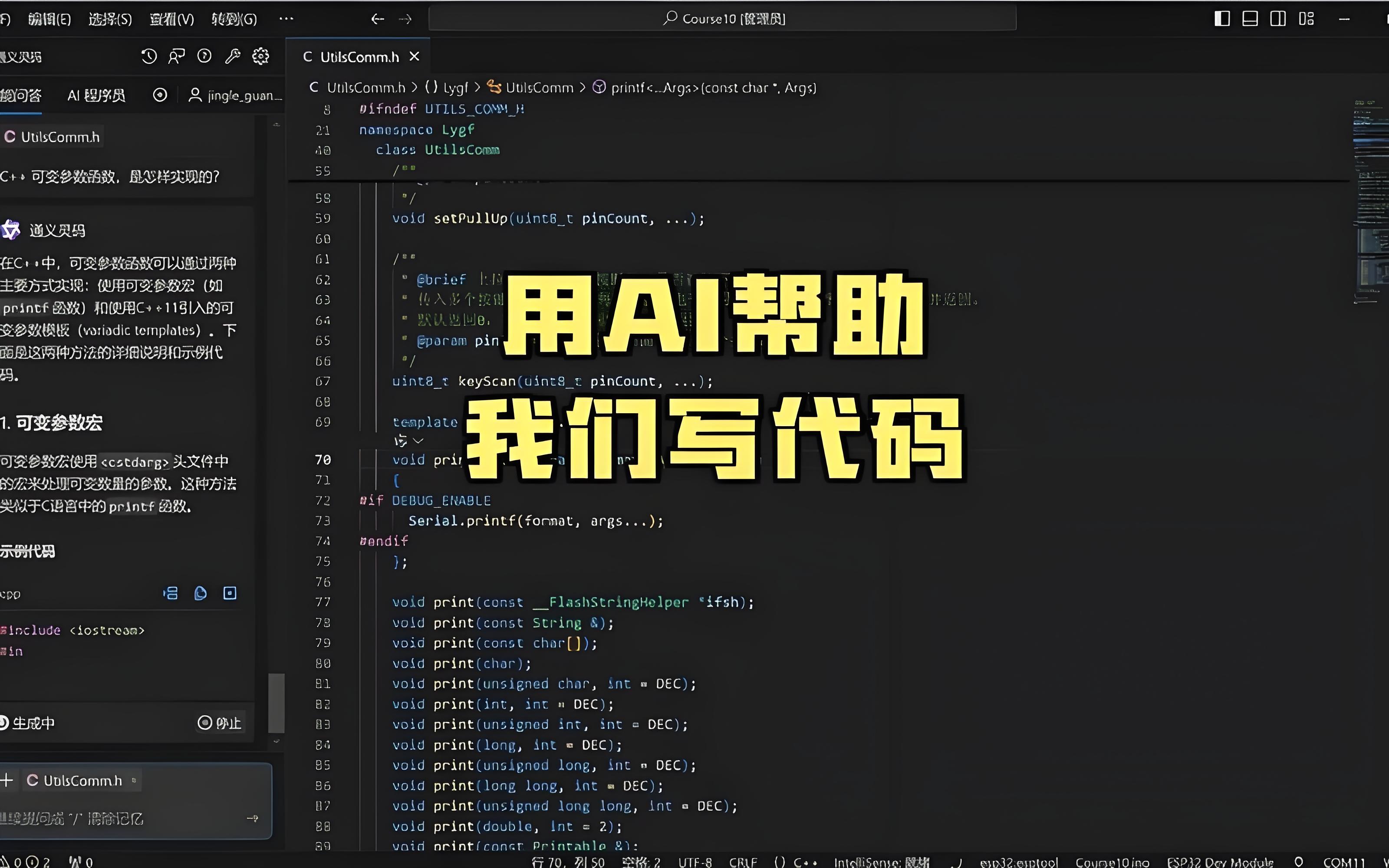1389x868 pixels.
Task: Click the help question-mark icon in the panel
Action: click(x=205, y=56)
